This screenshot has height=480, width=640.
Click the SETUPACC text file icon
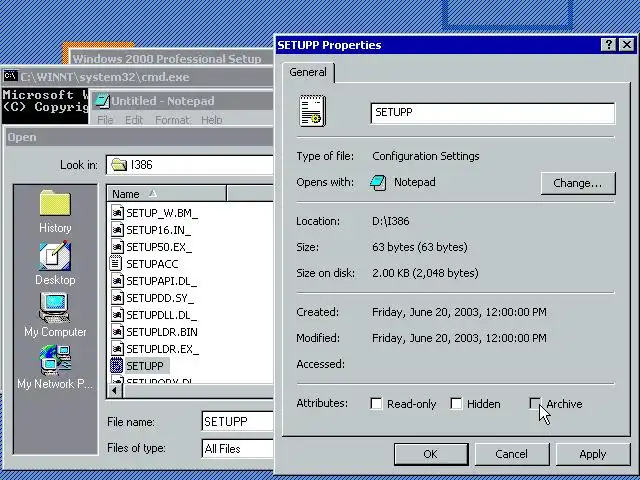coord(116,264)
